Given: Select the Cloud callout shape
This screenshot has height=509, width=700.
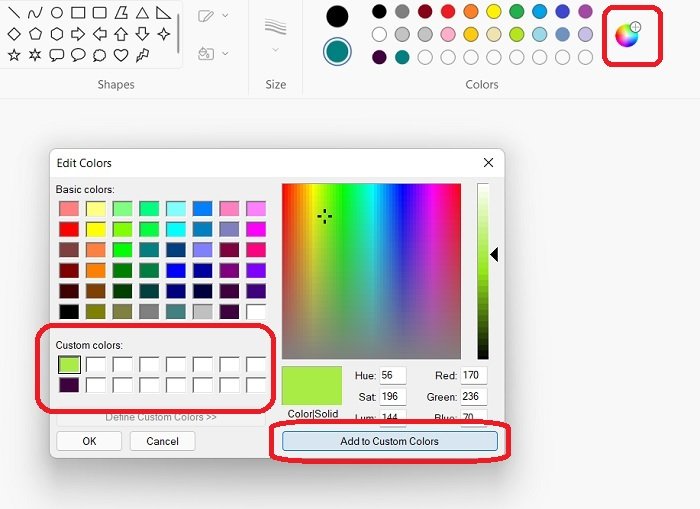Looking at the screenshot, I should coord(100,55).
